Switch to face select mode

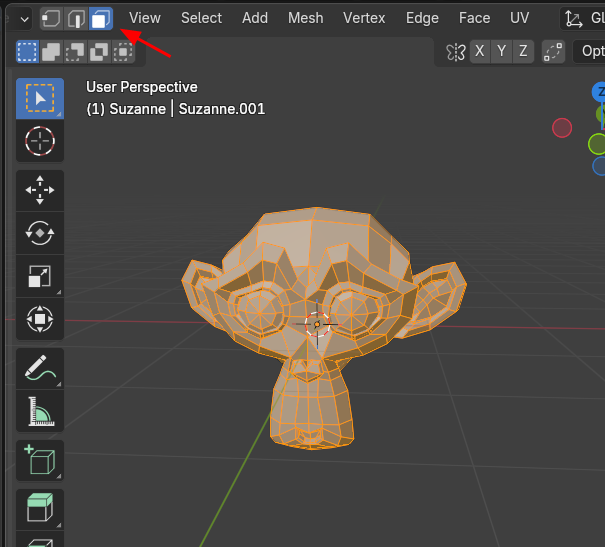pos(101,18)
